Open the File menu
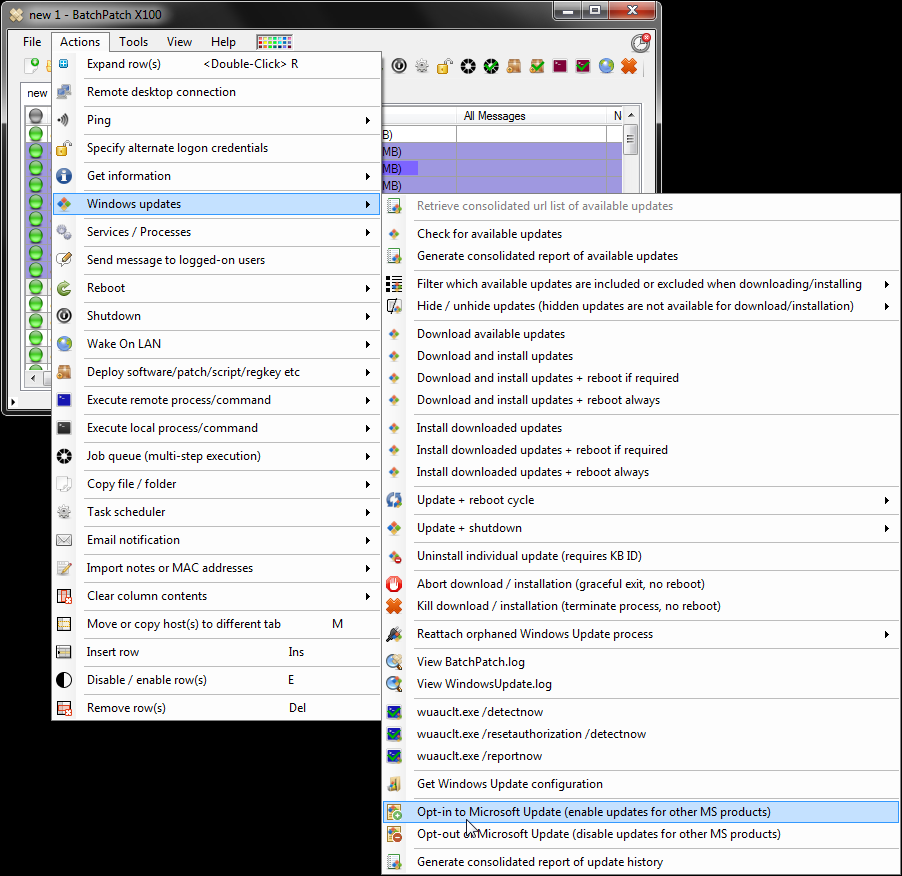Image resolution: width=902 pixels, height=876 pixels. point(32,42)
